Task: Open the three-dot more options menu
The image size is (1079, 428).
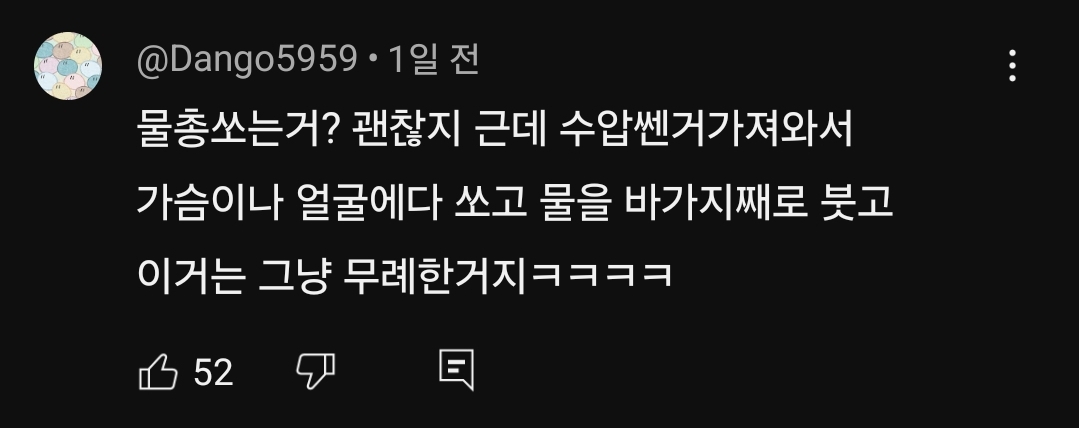Action: 1012,65
